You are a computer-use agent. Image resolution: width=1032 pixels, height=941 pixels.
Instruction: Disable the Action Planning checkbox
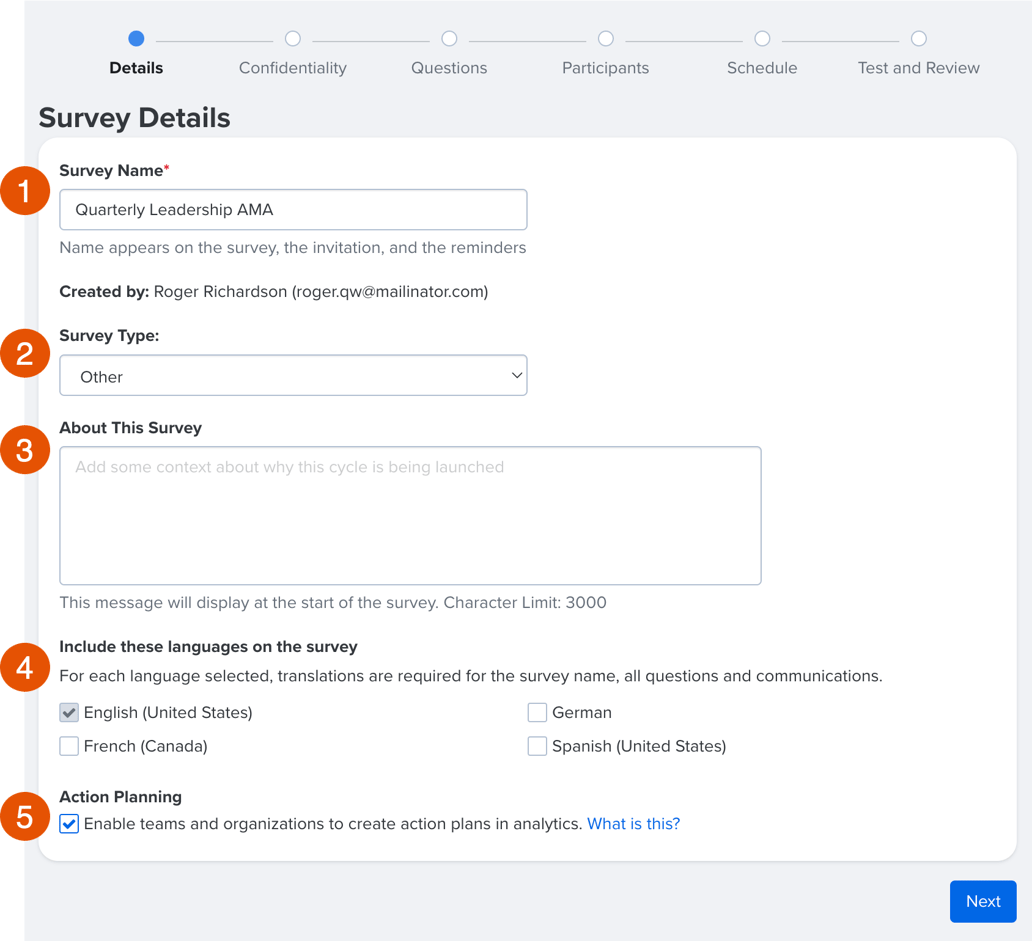pos(68,823)
